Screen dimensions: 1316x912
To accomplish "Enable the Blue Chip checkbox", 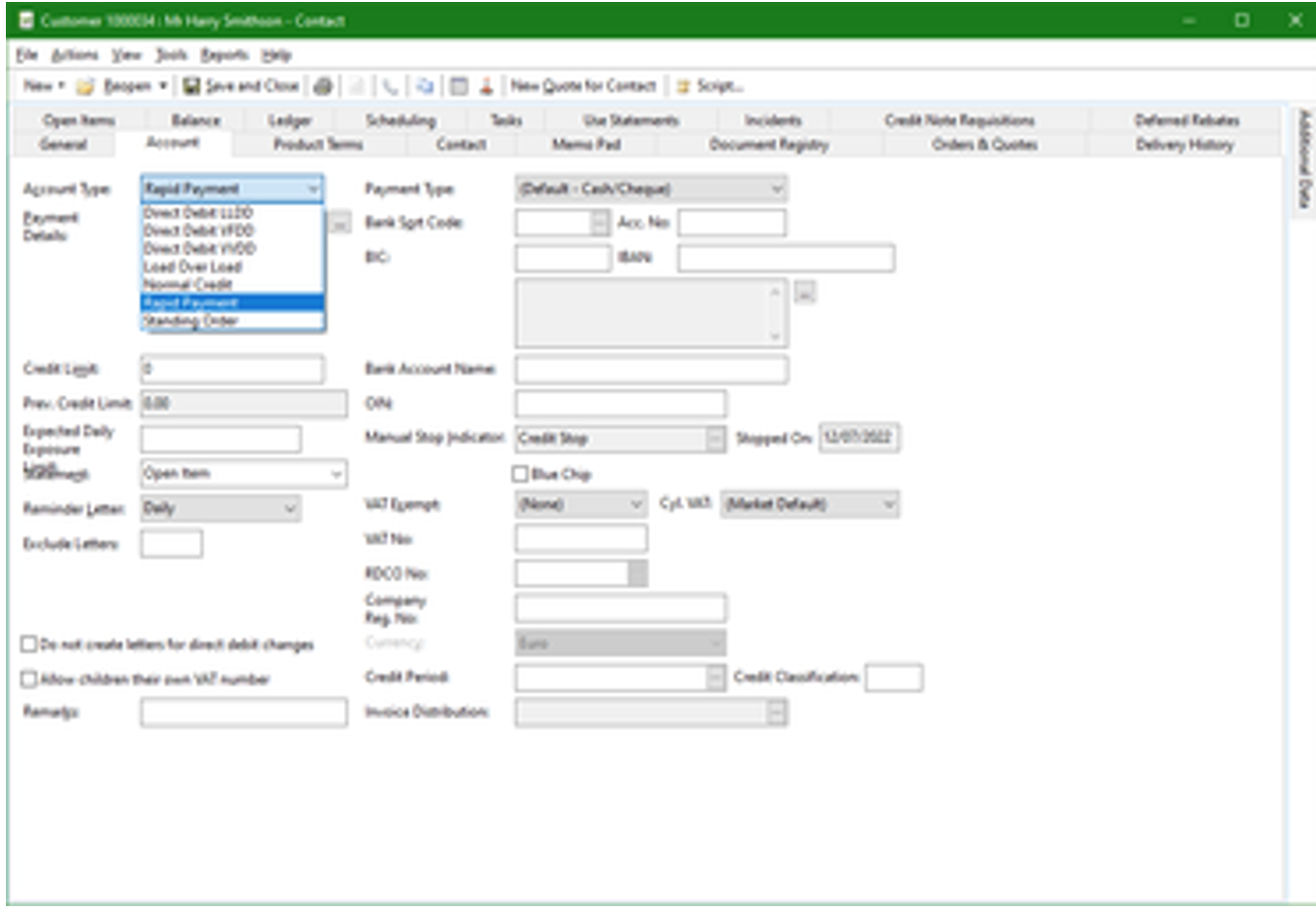I will pos(520,475).
